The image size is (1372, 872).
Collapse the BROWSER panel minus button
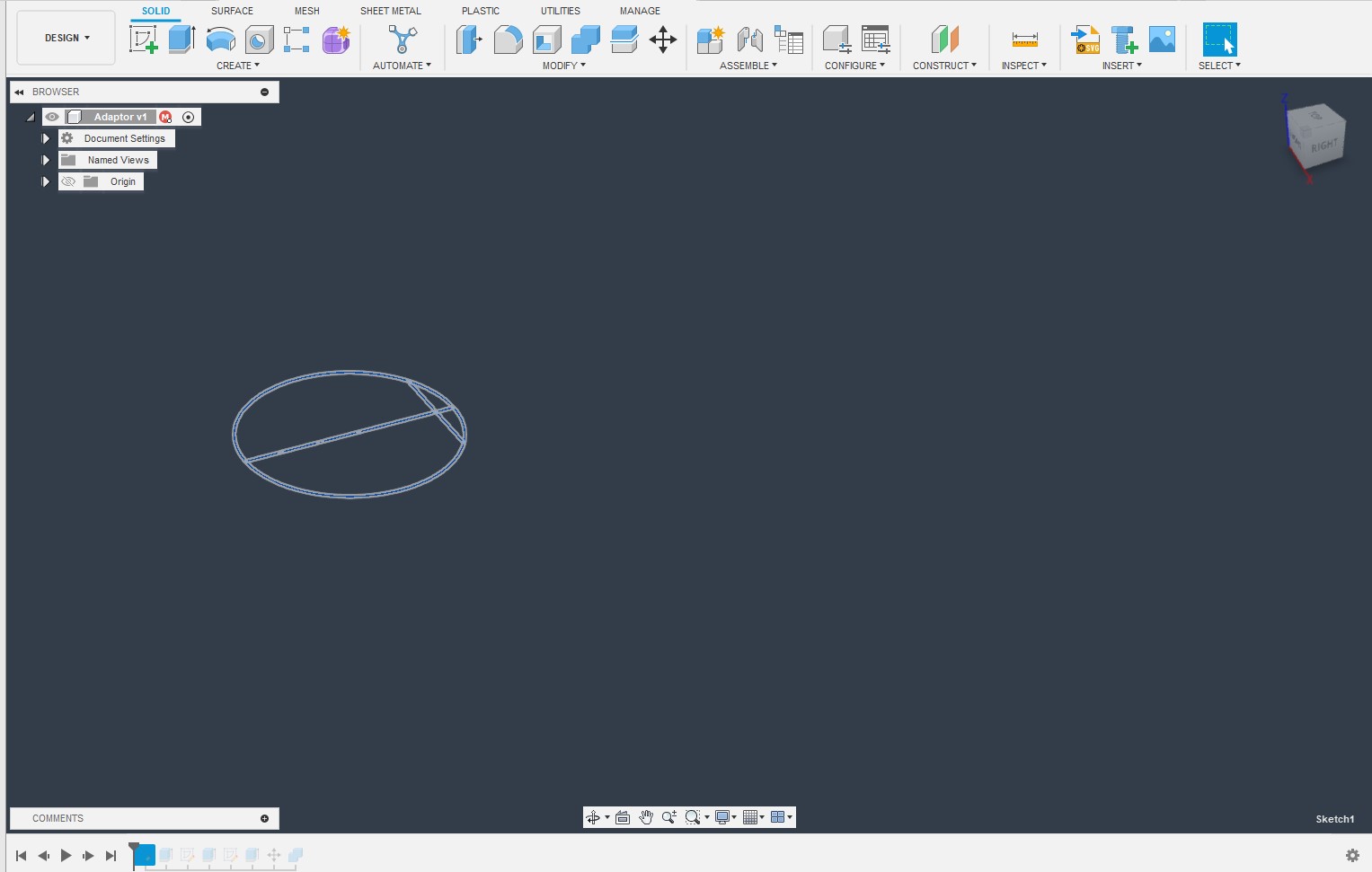(x=264, y=92)
